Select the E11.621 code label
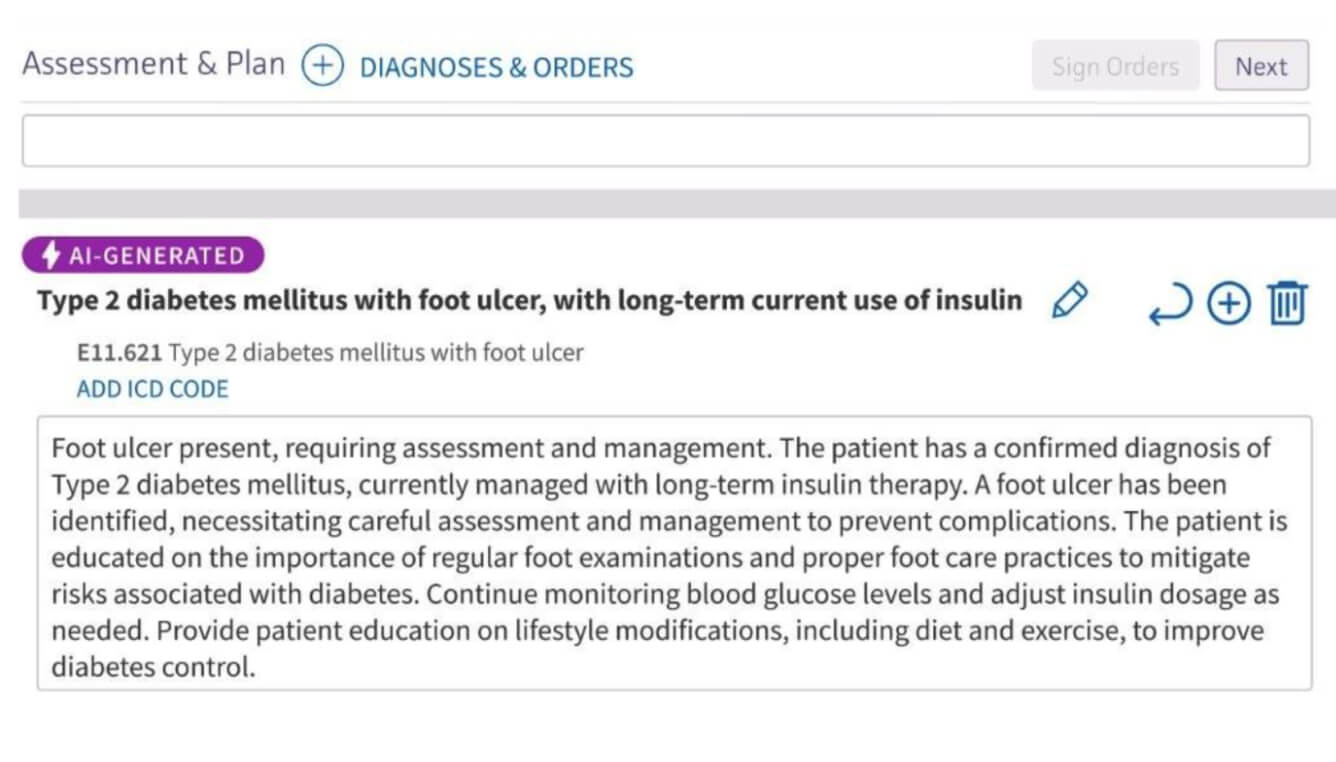 119,352
